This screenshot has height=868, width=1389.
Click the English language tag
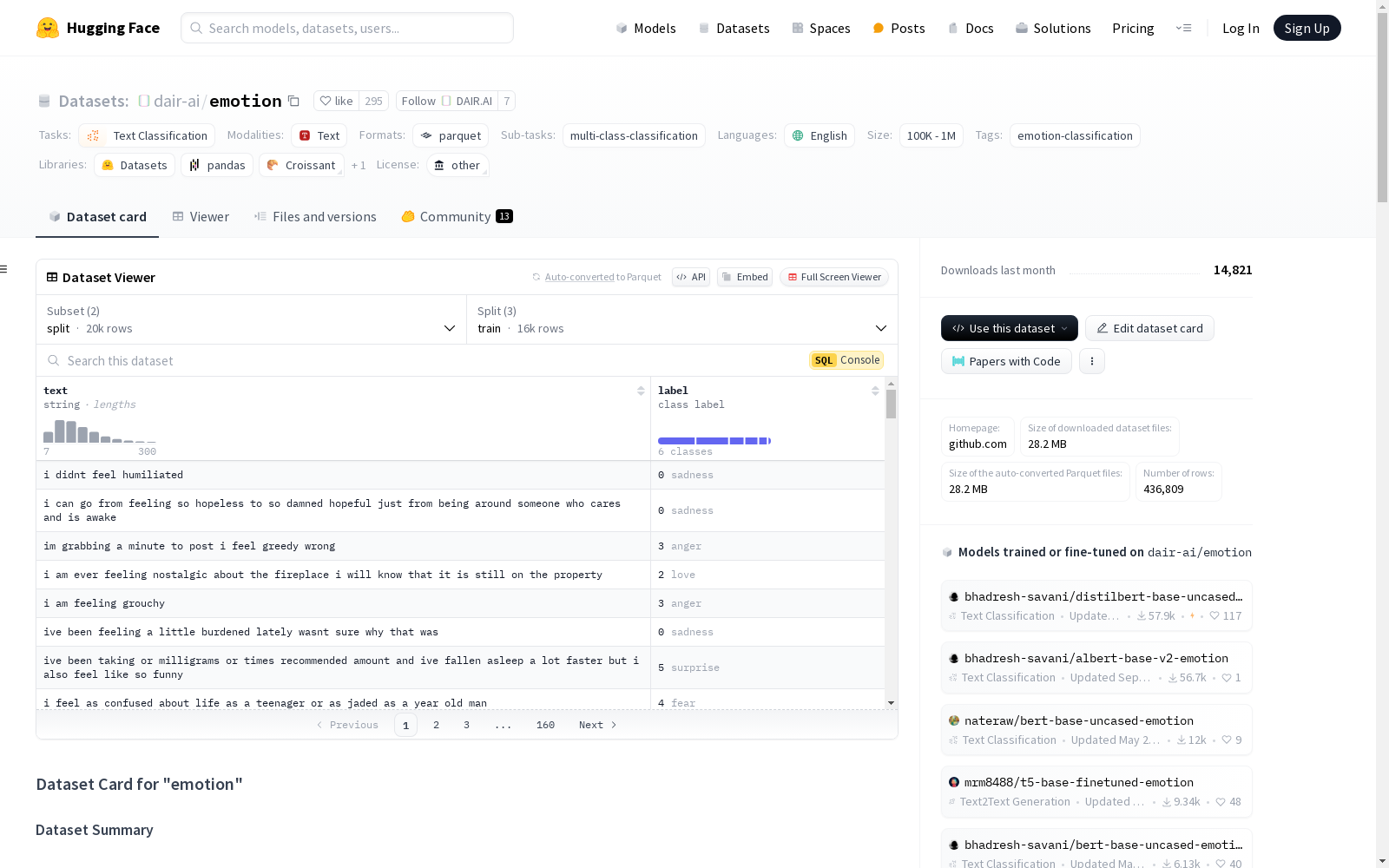click(820, 135)
